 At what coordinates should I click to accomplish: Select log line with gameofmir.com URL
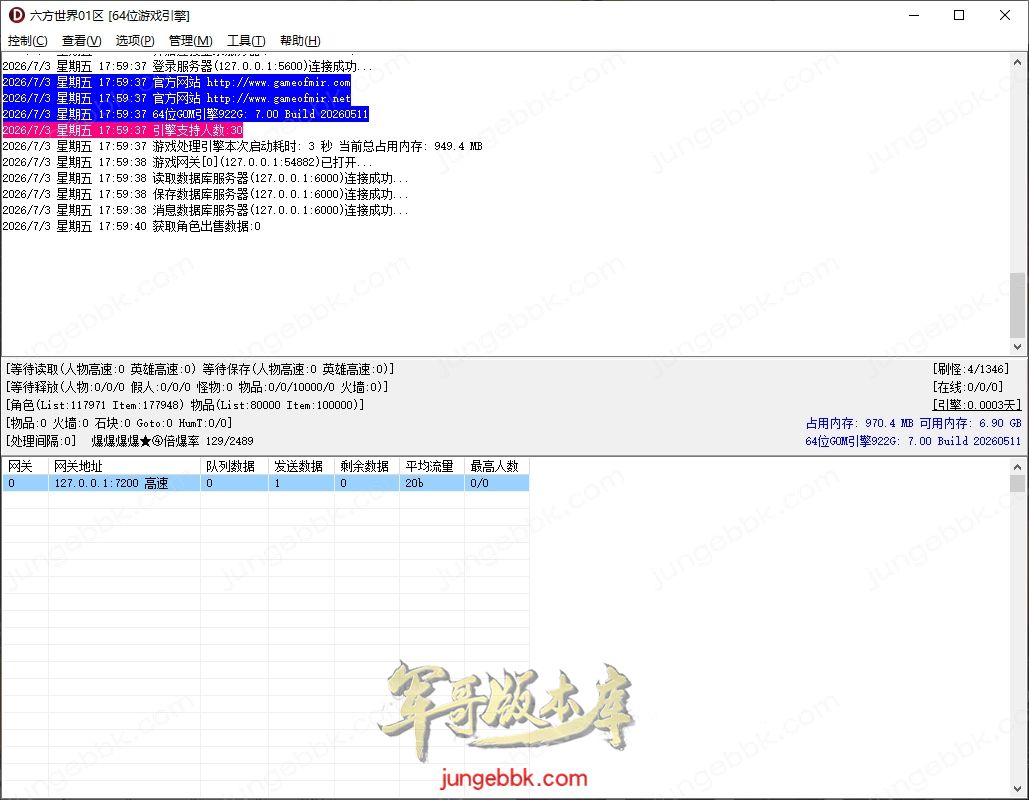[x=177, y=82]
